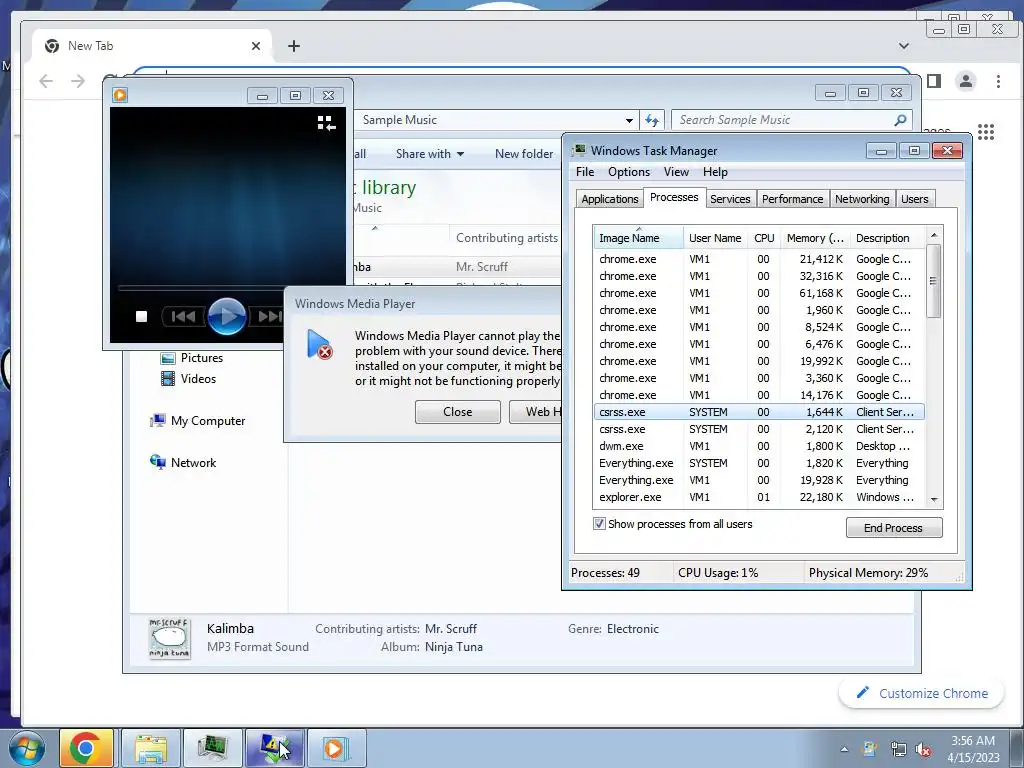Click the End Process button
Screen dimensions: 1024x768
pyautogui.click(x=893, y=528)
